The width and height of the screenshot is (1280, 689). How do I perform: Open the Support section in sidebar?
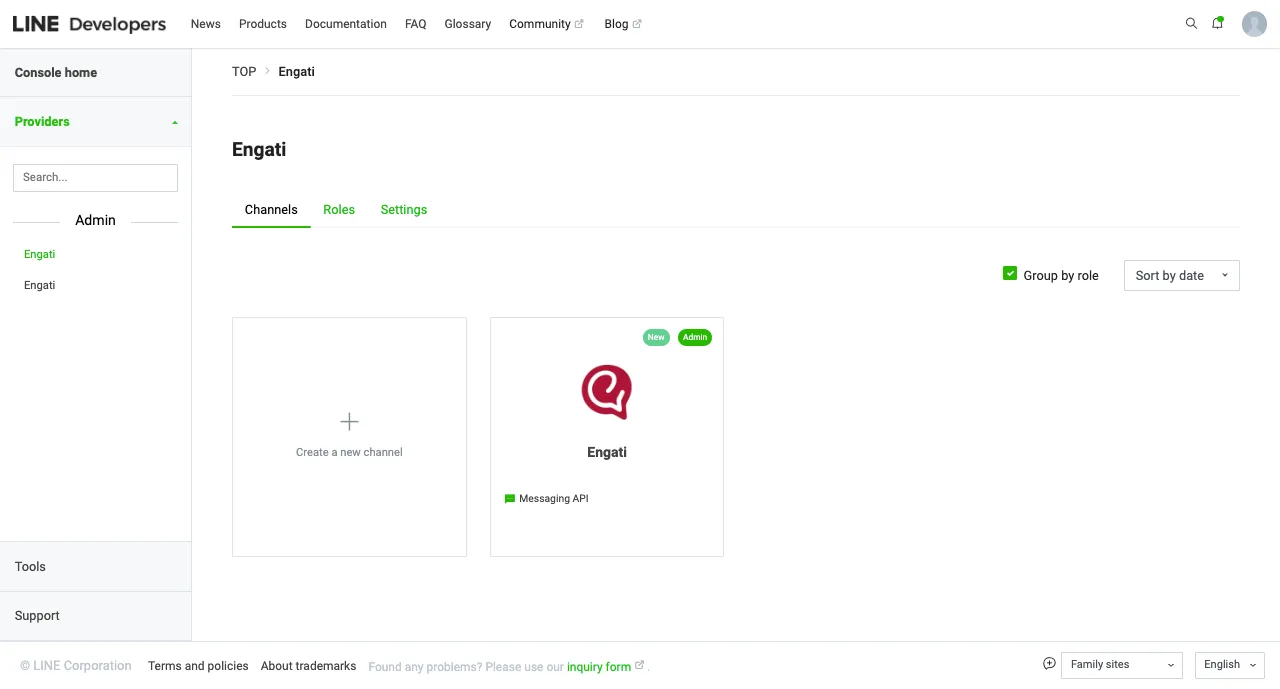click(95, 616)
